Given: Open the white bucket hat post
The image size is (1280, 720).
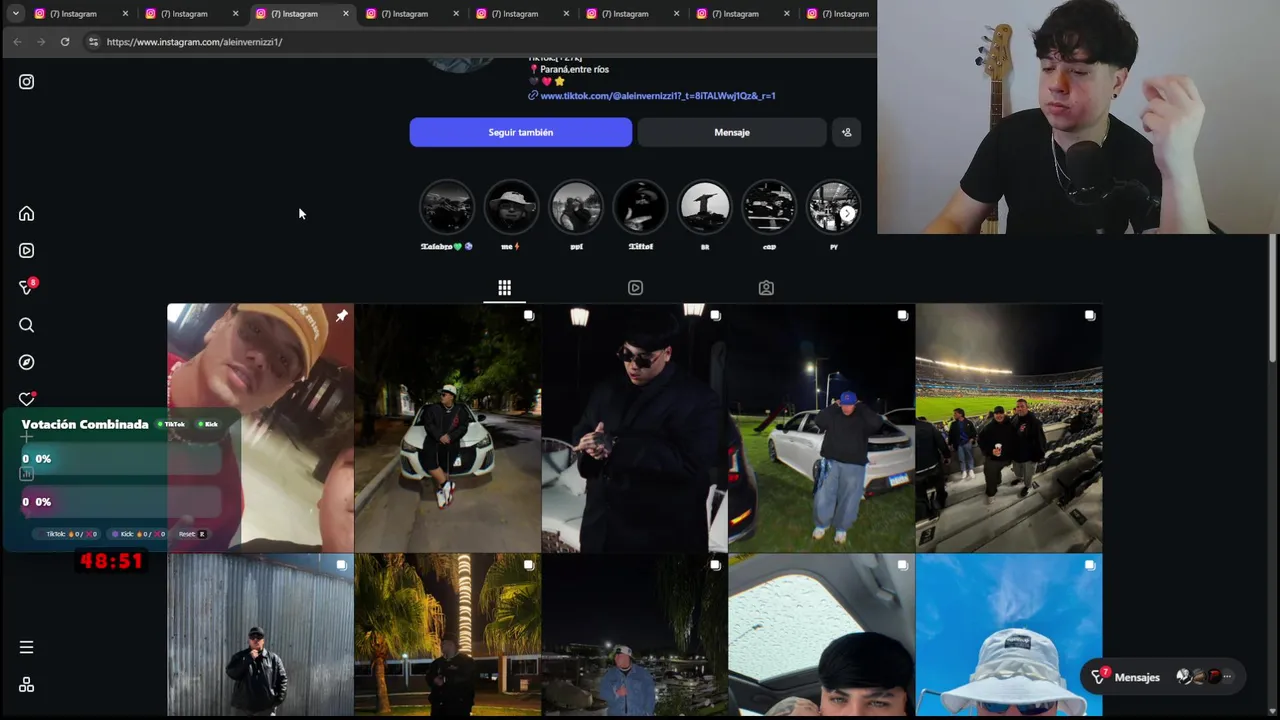Looking at the screenshot, I should pyautogui.click(x=1009, y=635).
